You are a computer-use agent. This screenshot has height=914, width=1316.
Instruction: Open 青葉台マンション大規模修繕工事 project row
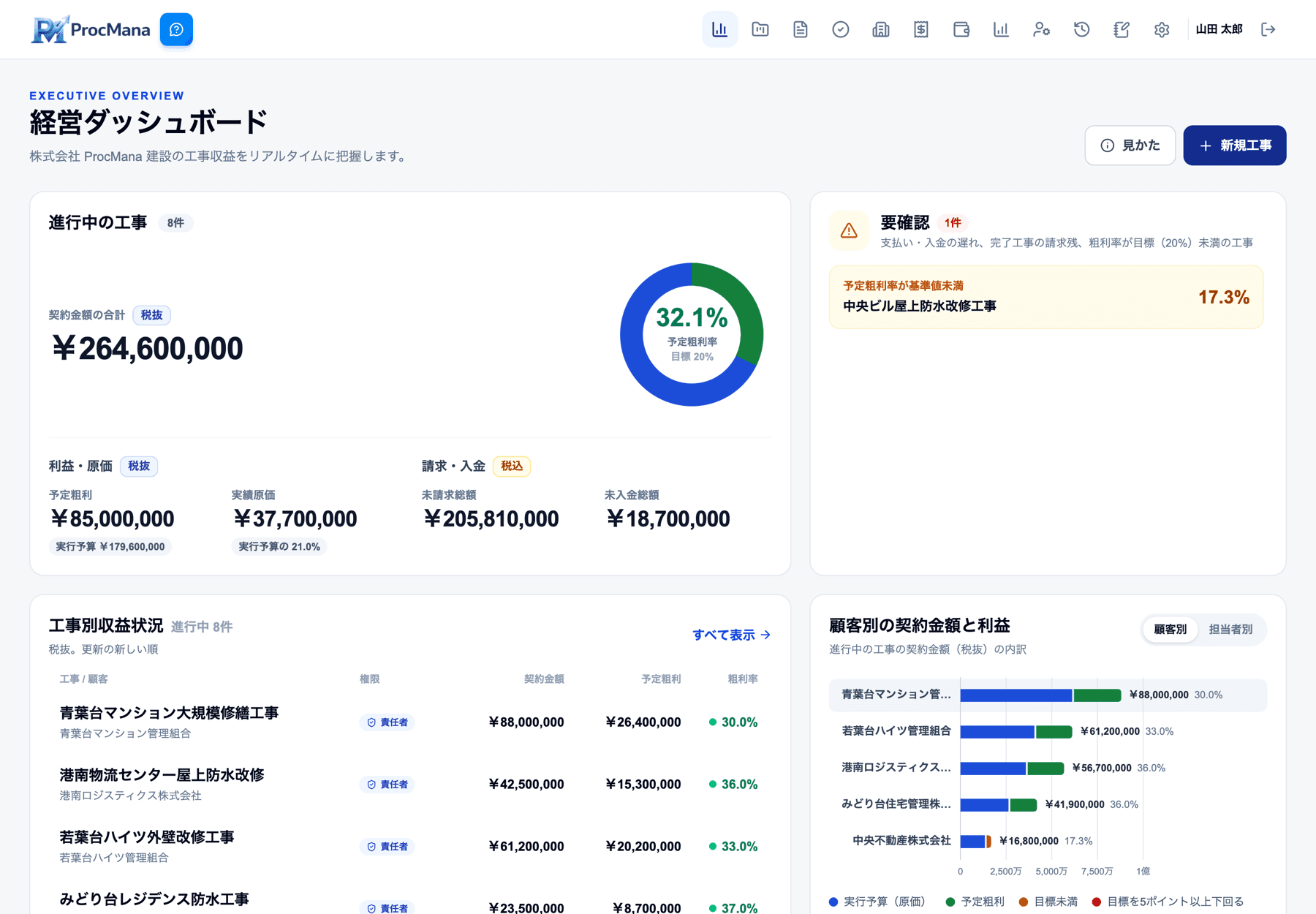pos(410,722)
